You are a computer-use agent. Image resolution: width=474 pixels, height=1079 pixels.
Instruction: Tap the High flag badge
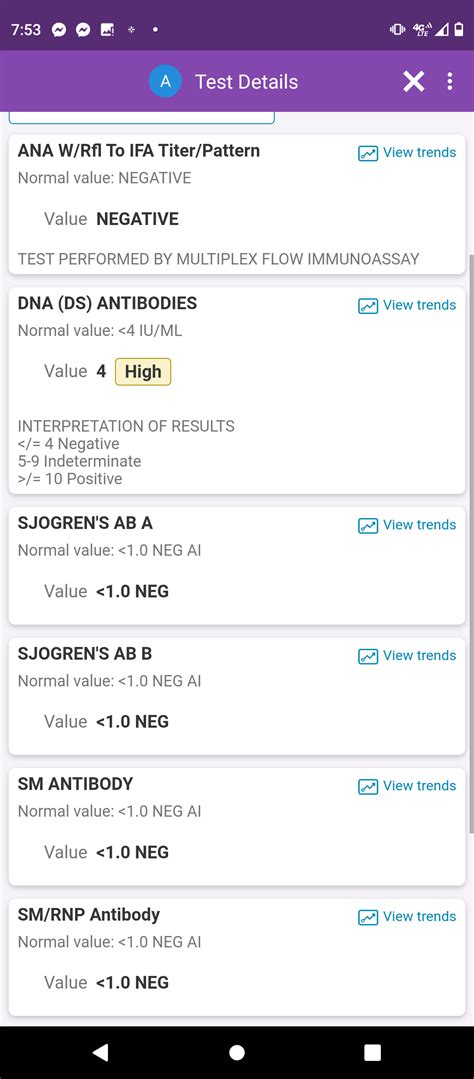pos(143,372)
